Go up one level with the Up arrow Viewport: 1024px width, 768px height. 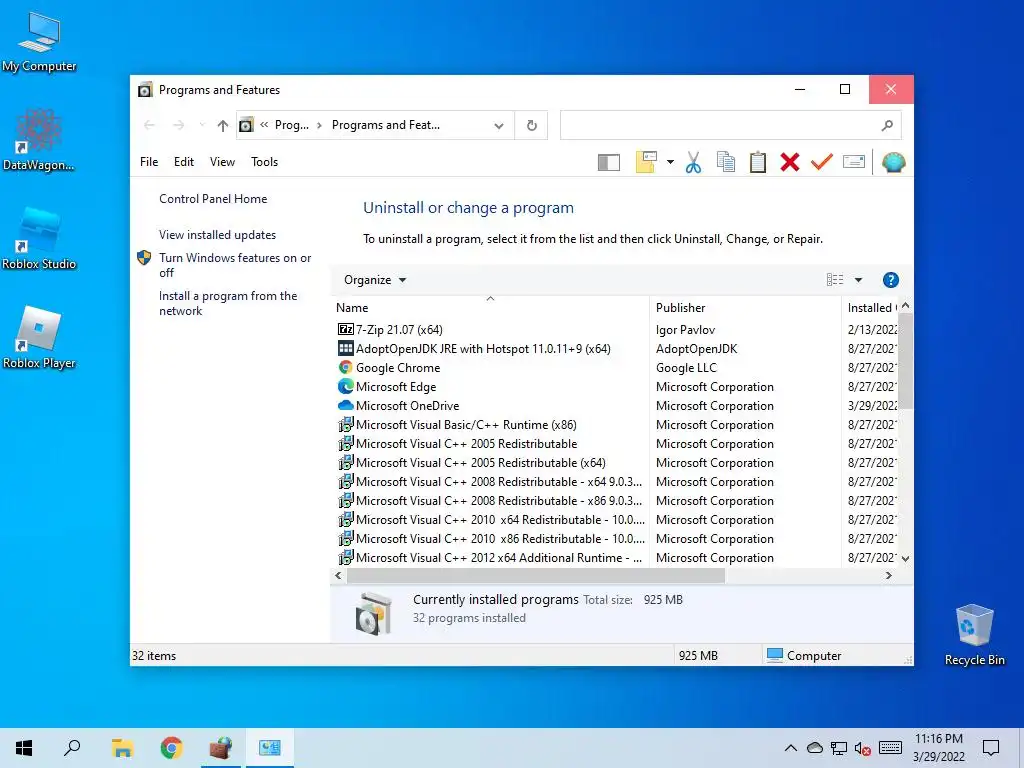click(x=223, y=125)
